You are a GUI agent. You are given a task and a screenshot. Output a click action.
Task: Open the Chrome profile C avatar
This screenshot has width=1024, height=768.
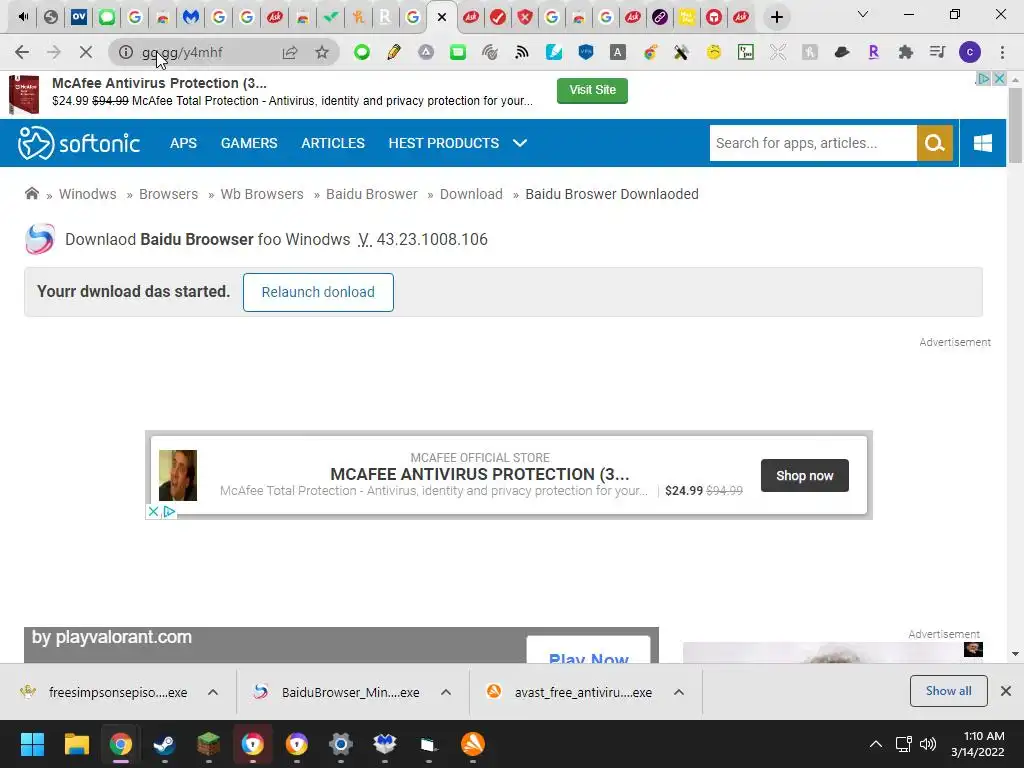pyautogui.click(x=970, y=52)
